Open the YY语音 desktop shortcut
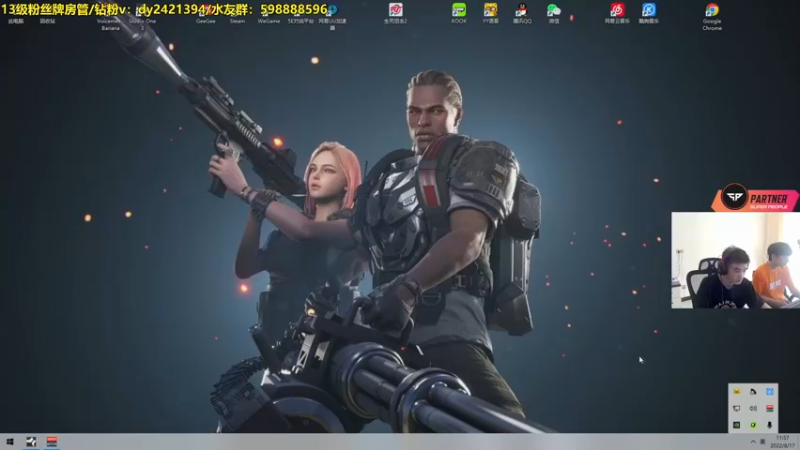The width and height of the screenshot is (800, 450). [x=490, y=13]
